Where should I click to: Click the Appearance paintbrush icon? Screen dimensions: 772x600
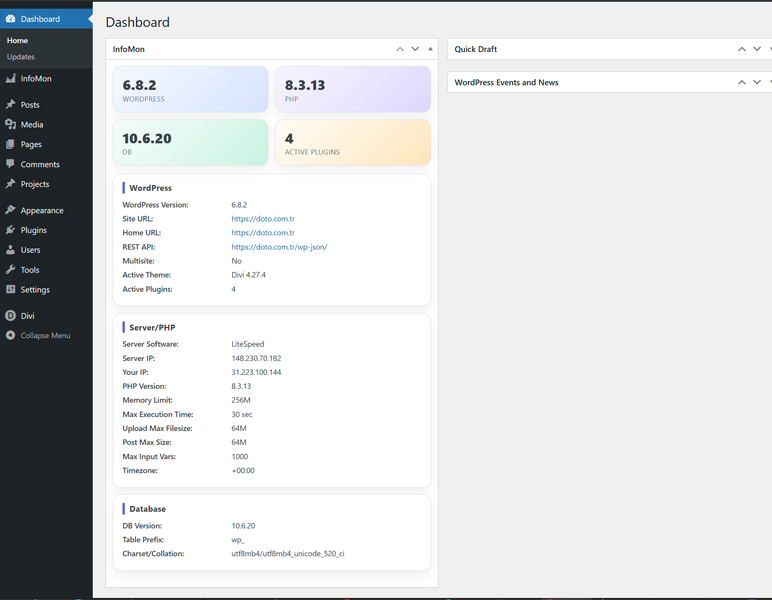coord(10,210)
